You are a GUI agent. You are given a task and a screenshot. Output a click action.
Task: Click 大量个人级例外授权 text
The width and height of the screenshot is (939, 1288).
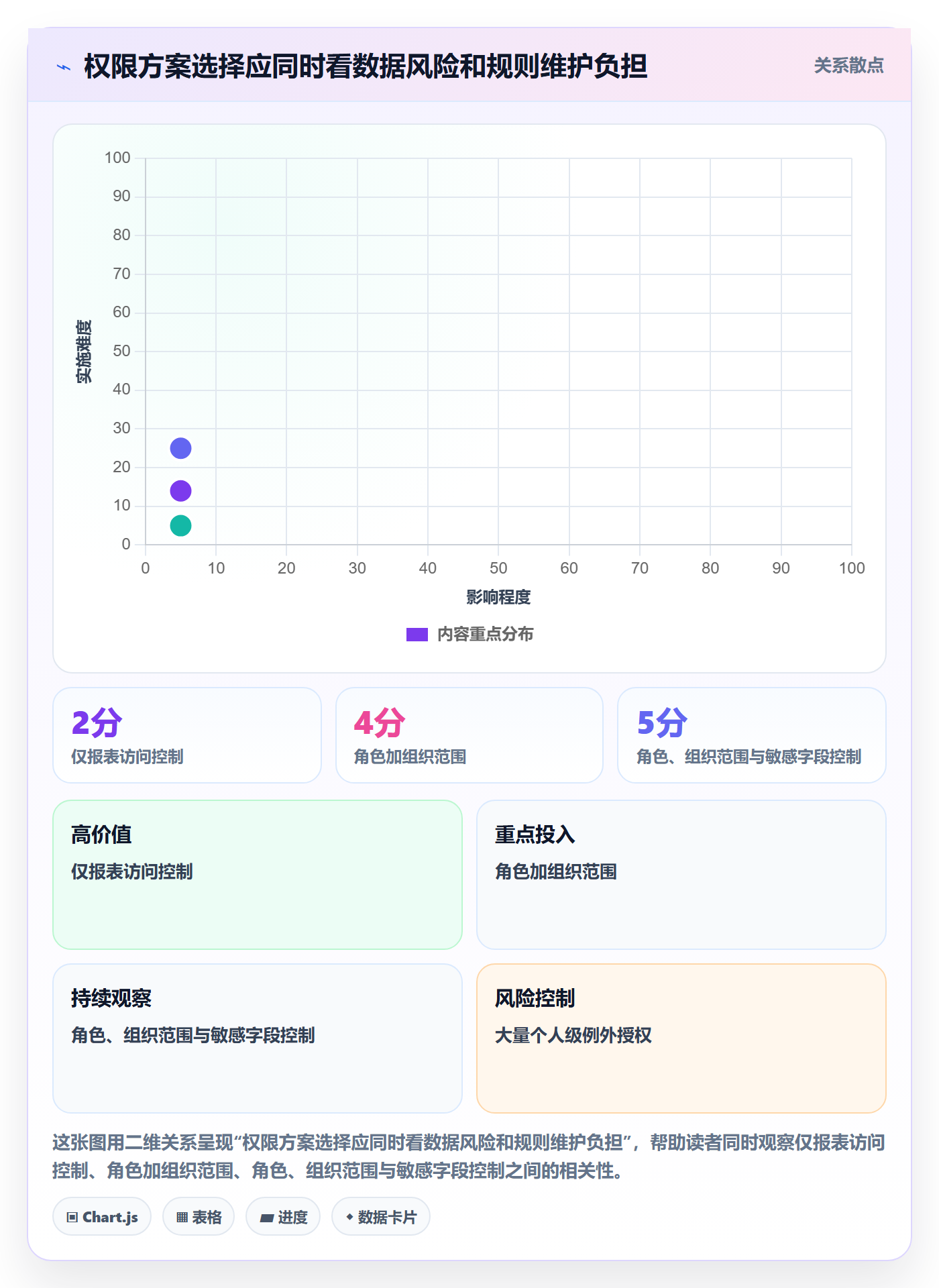click(x=573, y=1036)
